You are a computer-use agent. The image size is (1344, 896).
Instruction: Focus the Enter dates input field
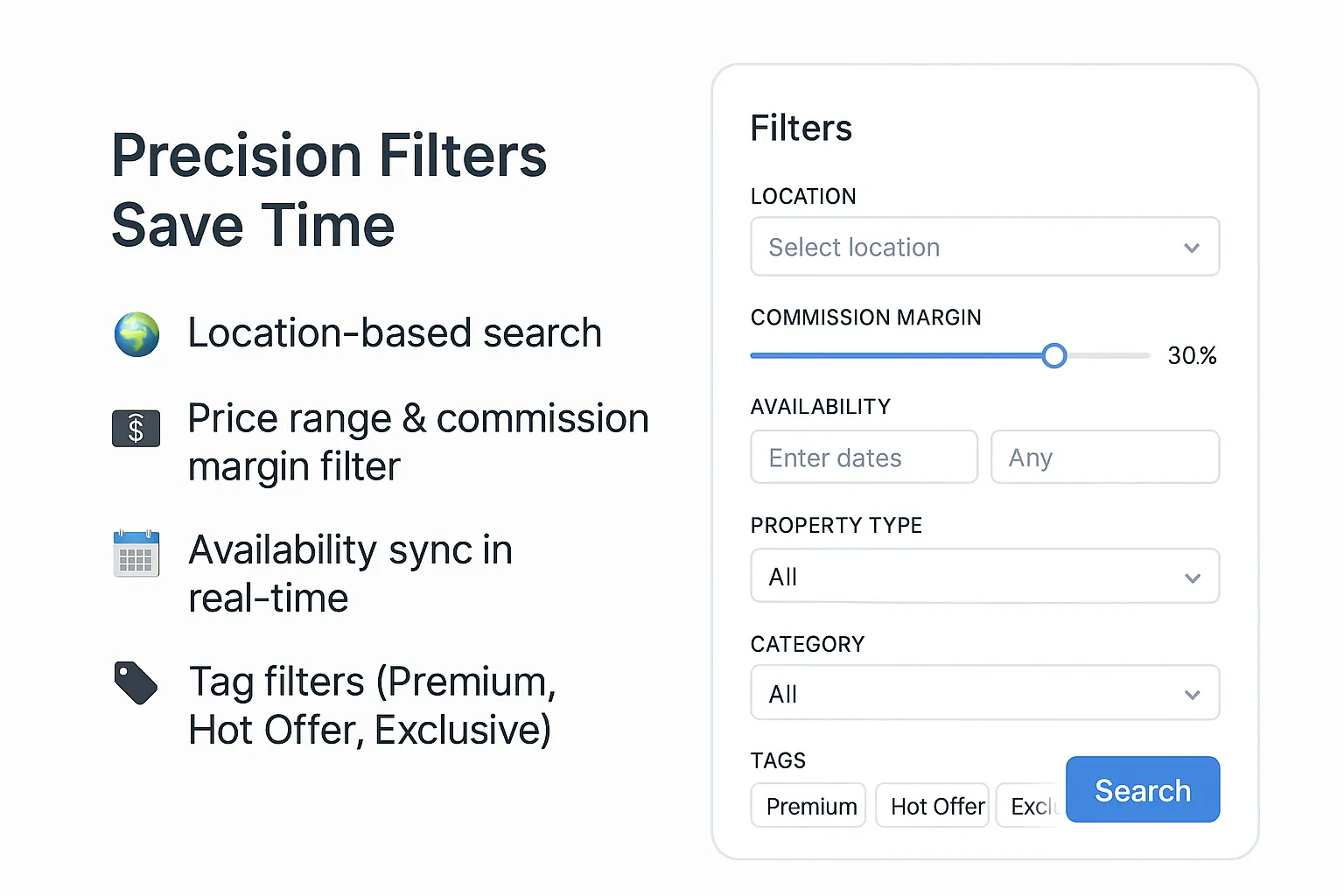(864, 458)
